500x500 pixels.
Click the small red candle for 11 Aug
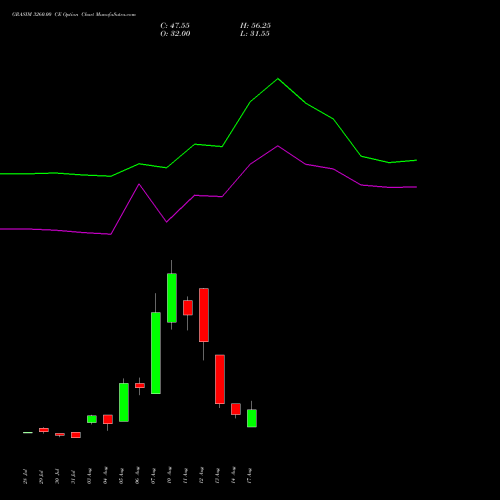click(188, 308)
